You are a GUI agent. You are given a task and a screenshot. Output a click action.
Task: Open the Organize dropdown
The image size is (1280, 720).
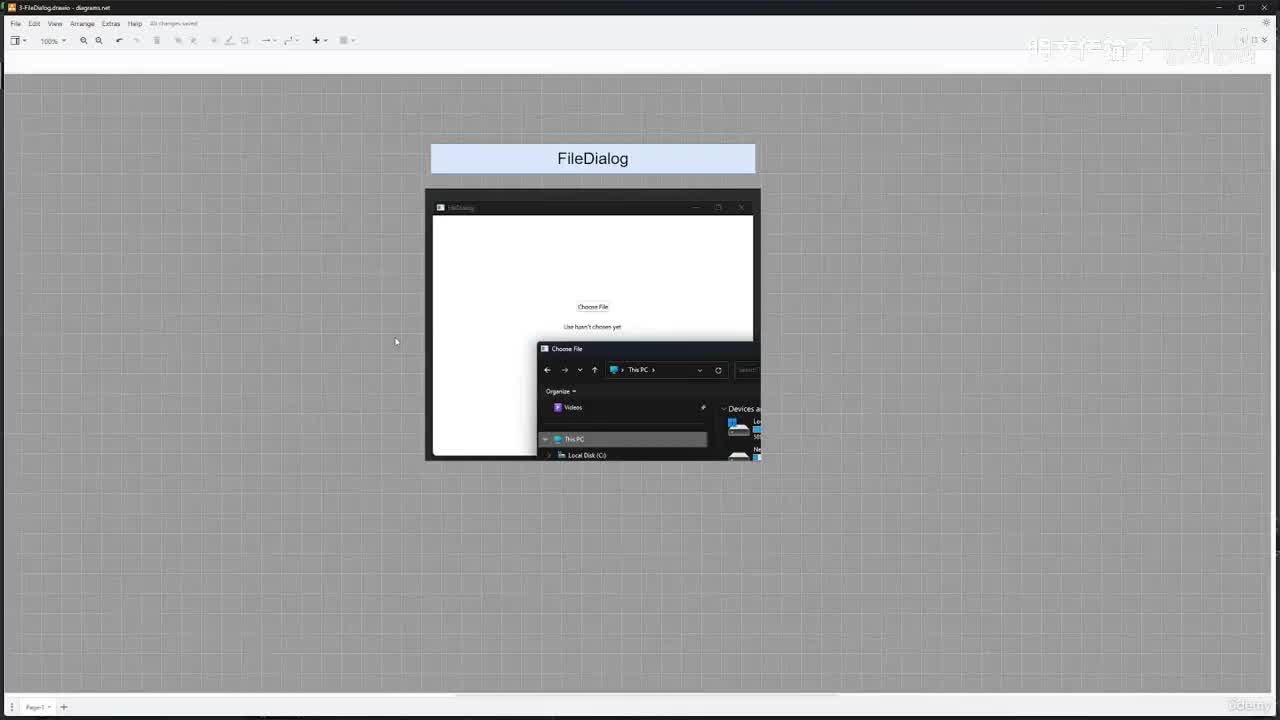pyautogui.click(x=561, y=391)
